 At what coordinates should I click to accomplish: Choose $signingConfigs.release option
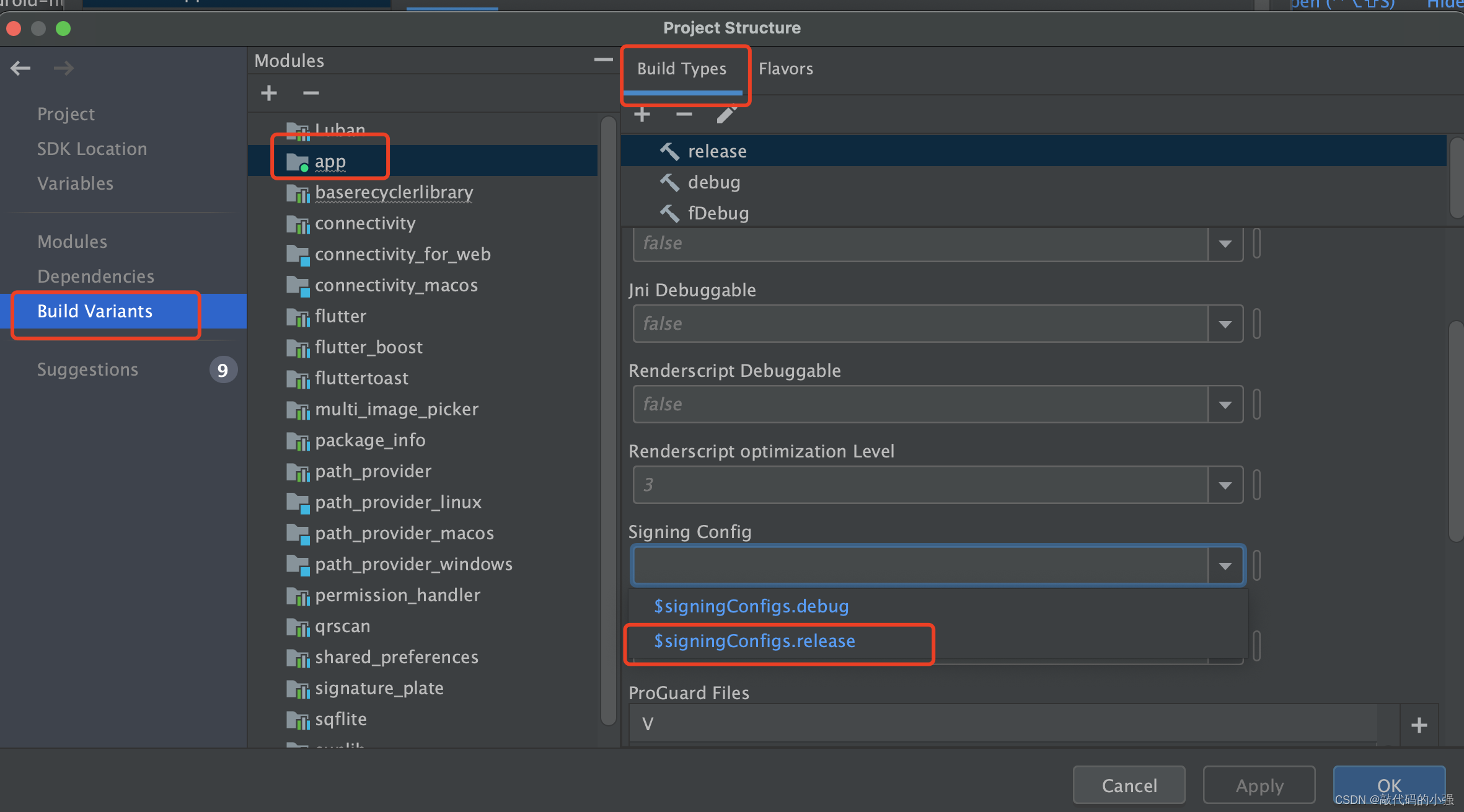(754, 642)
